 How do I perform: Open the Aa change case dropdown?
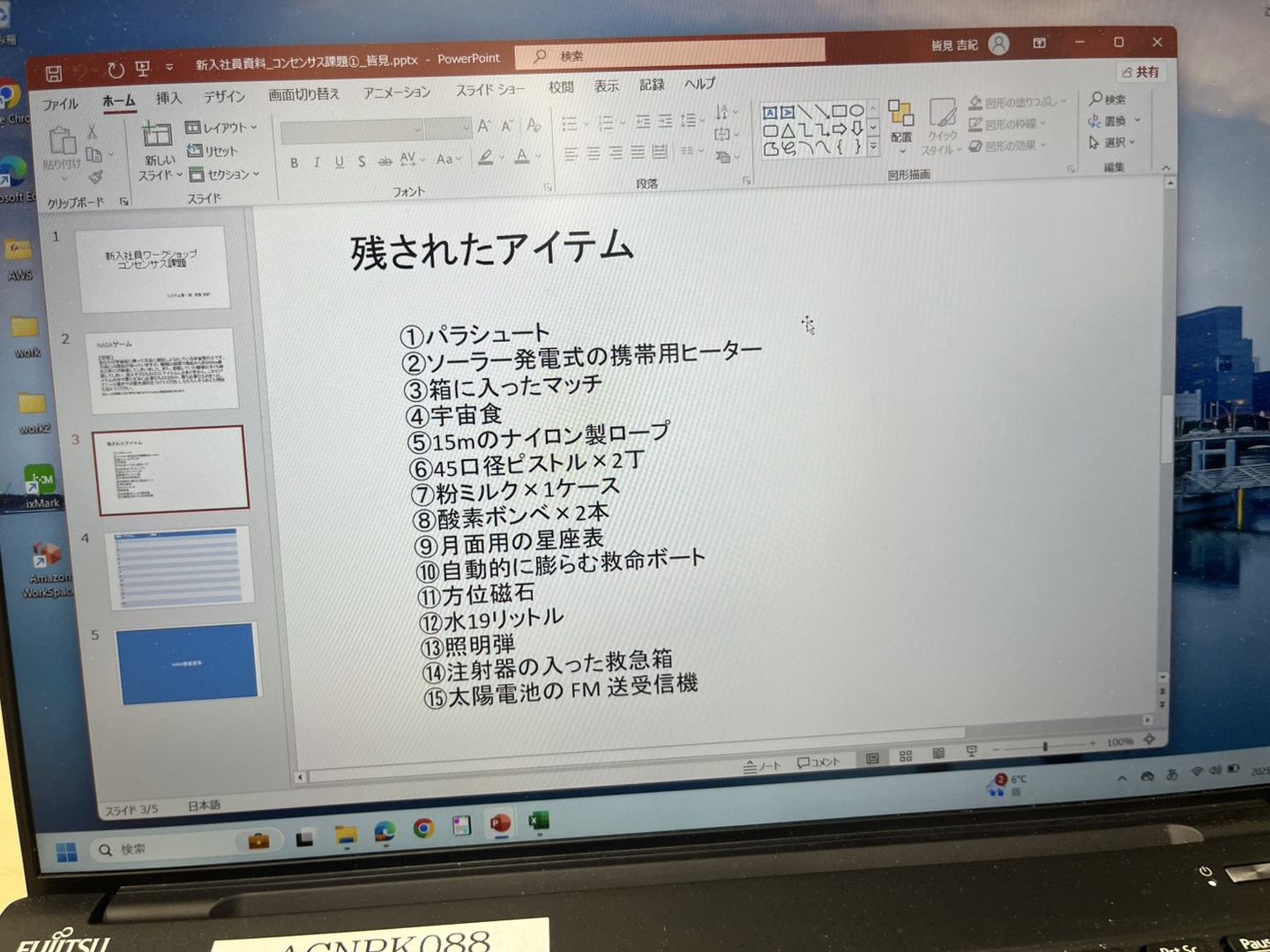(448, 160)
